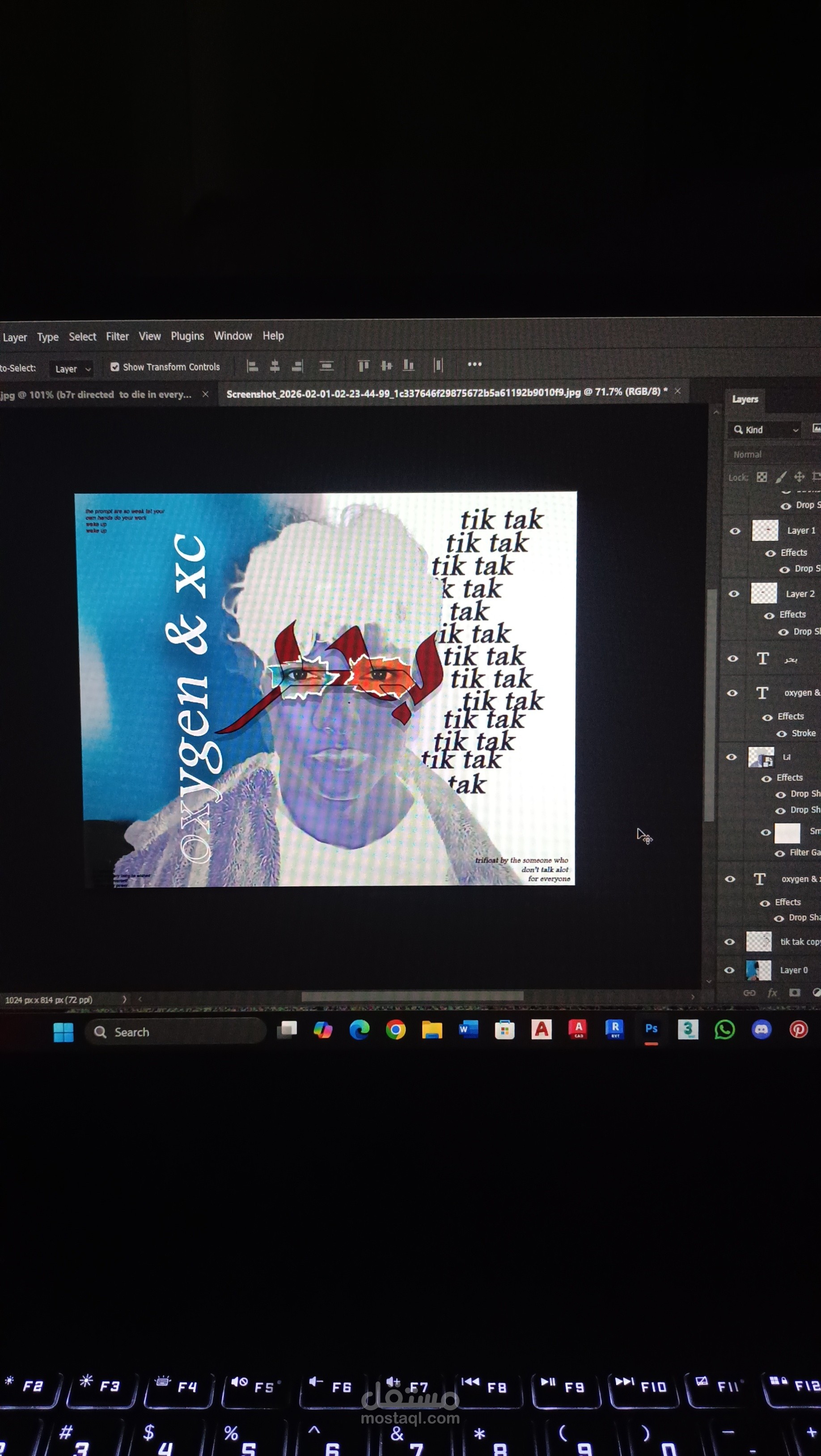Open Google Chrome from taskbar

[396, 1030]
